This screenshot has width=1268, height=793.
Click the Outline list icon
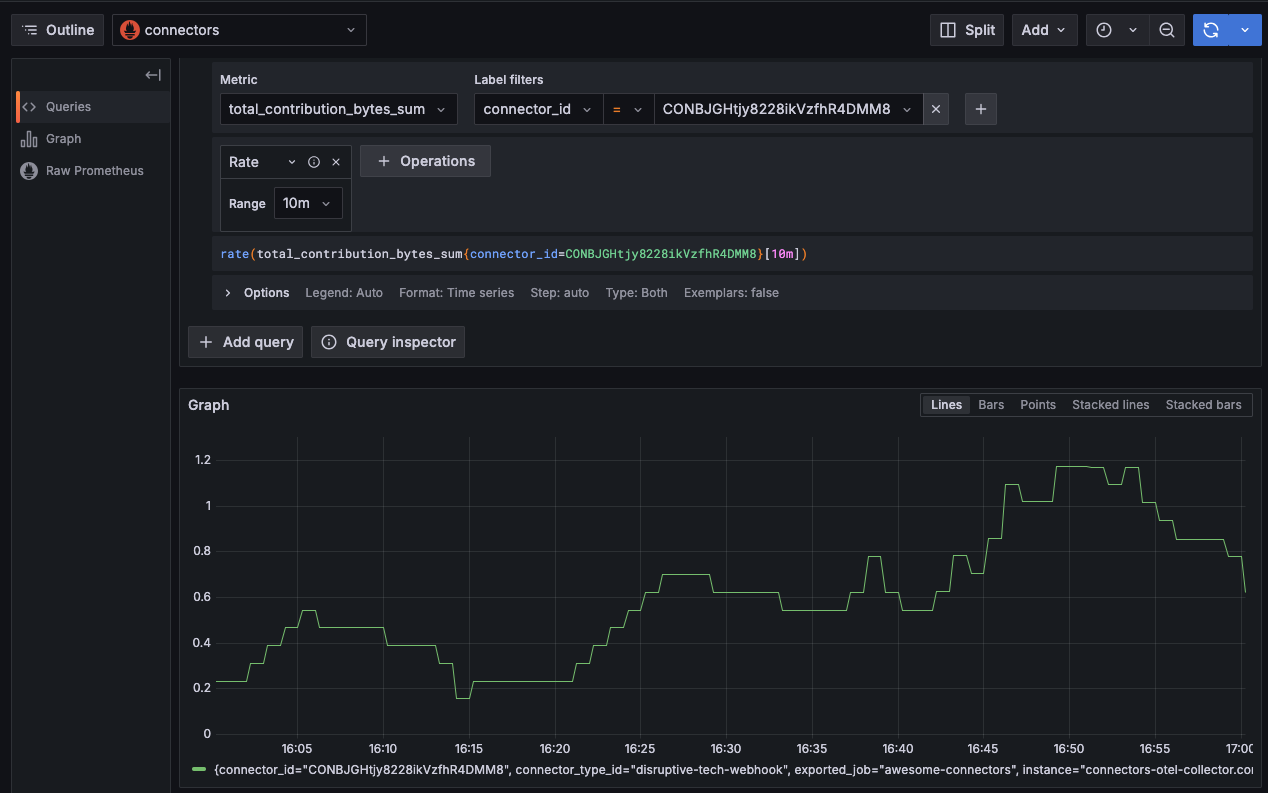click(x=30, y=30)
